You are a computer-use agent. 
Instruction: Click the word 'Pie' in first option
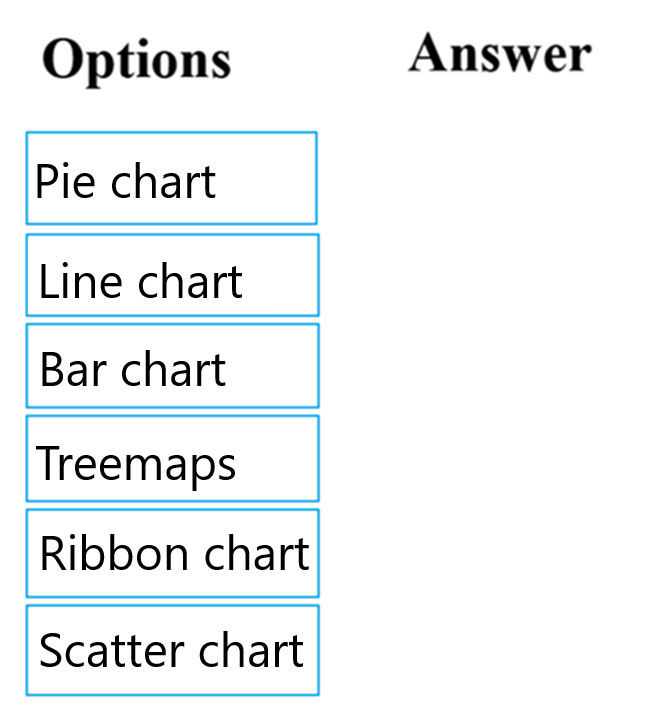click(58, 182)
